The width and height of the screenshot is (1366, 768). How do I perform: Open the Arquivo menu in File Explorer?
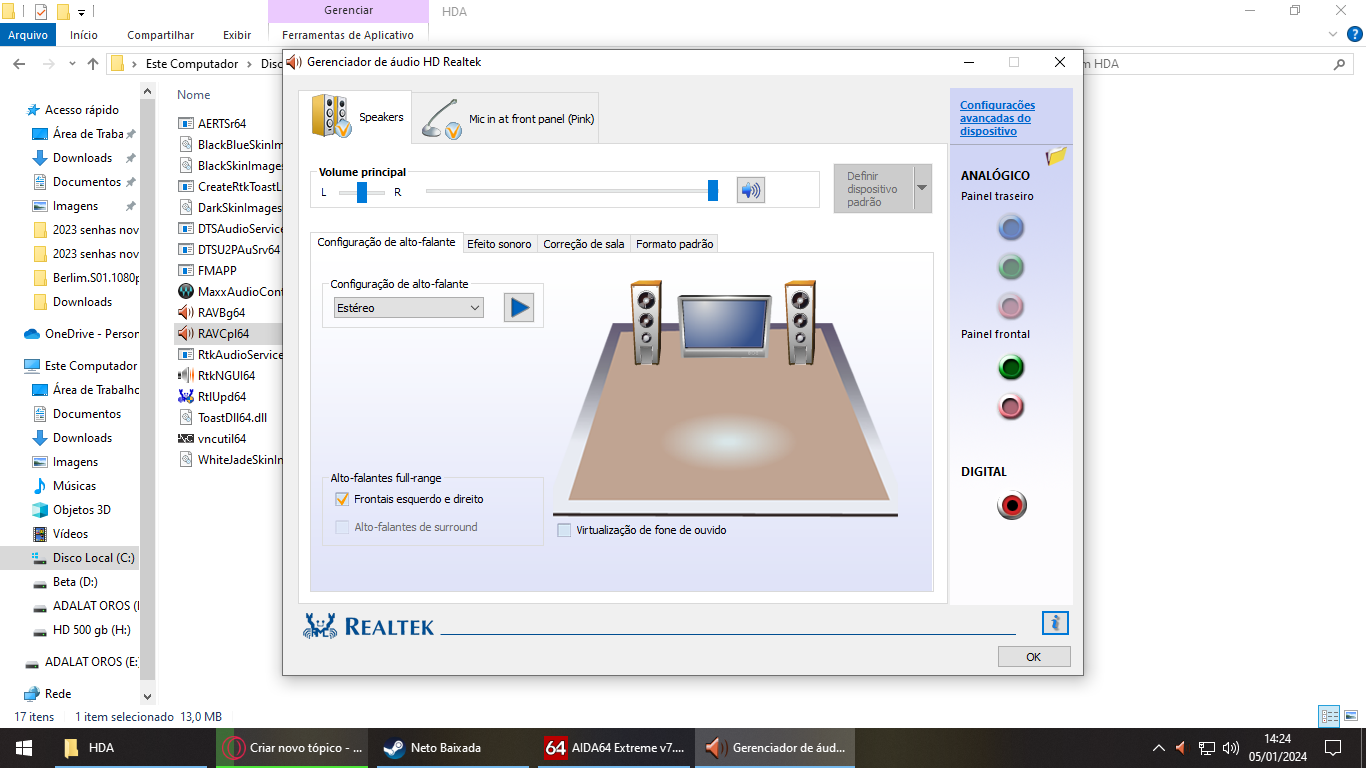point(28,35)
